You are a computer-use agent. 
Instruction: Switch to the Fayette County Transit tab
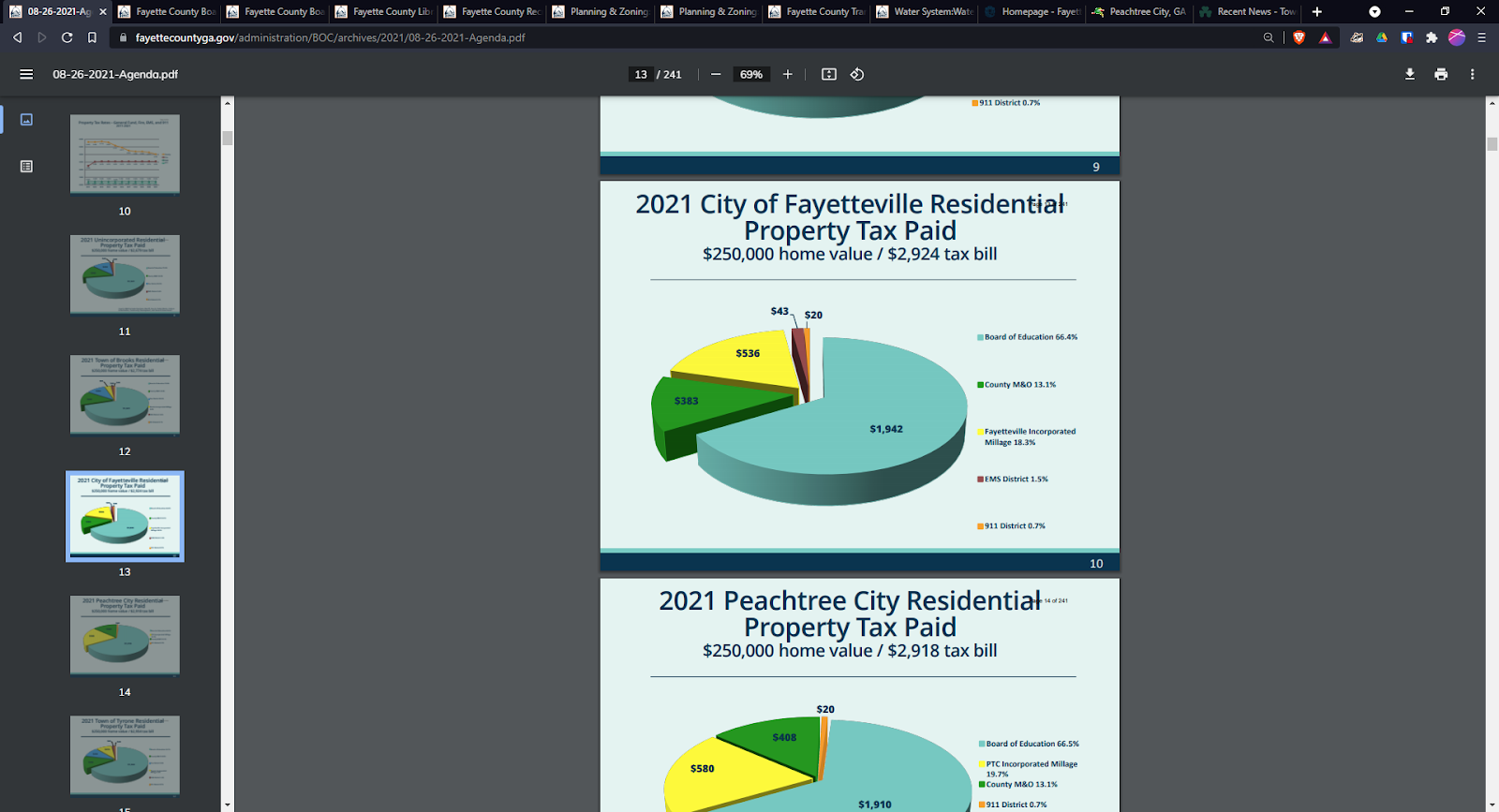click(x=817, y=11)
